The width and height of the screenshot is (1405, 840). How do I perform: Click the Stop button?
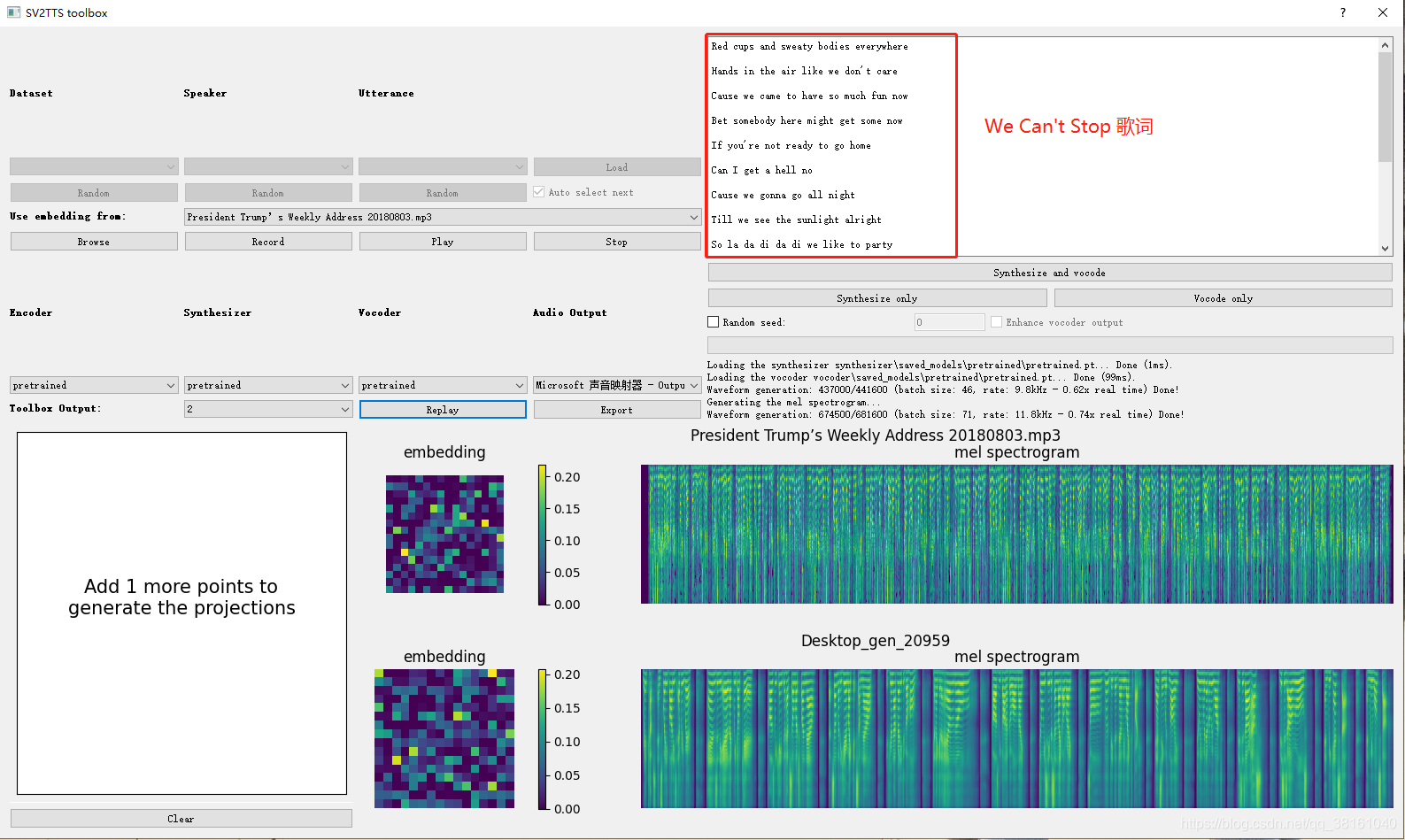(x=617, y=242)
